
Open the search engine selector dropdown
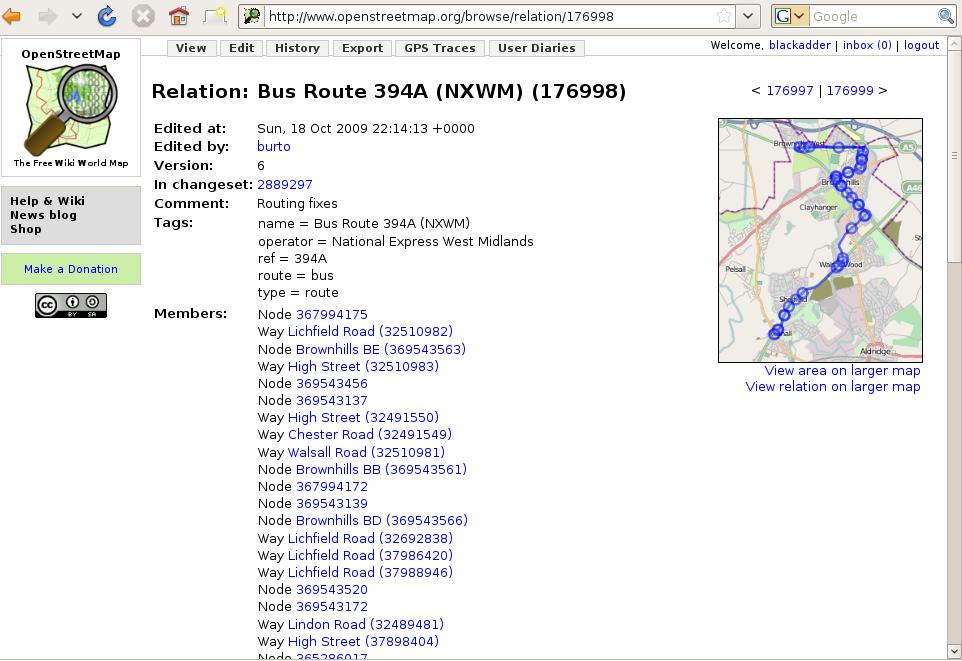pos(791,16)
